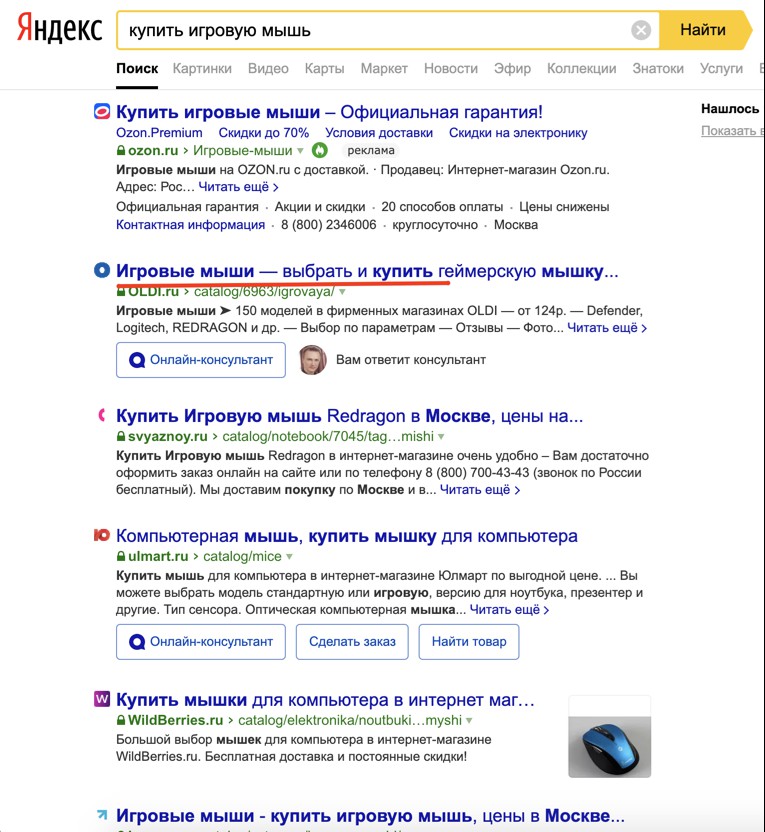Viewport: 765px width, 832px height.
Task: Open the Скидки до 70% sitelink
Action: coord(264,133)
